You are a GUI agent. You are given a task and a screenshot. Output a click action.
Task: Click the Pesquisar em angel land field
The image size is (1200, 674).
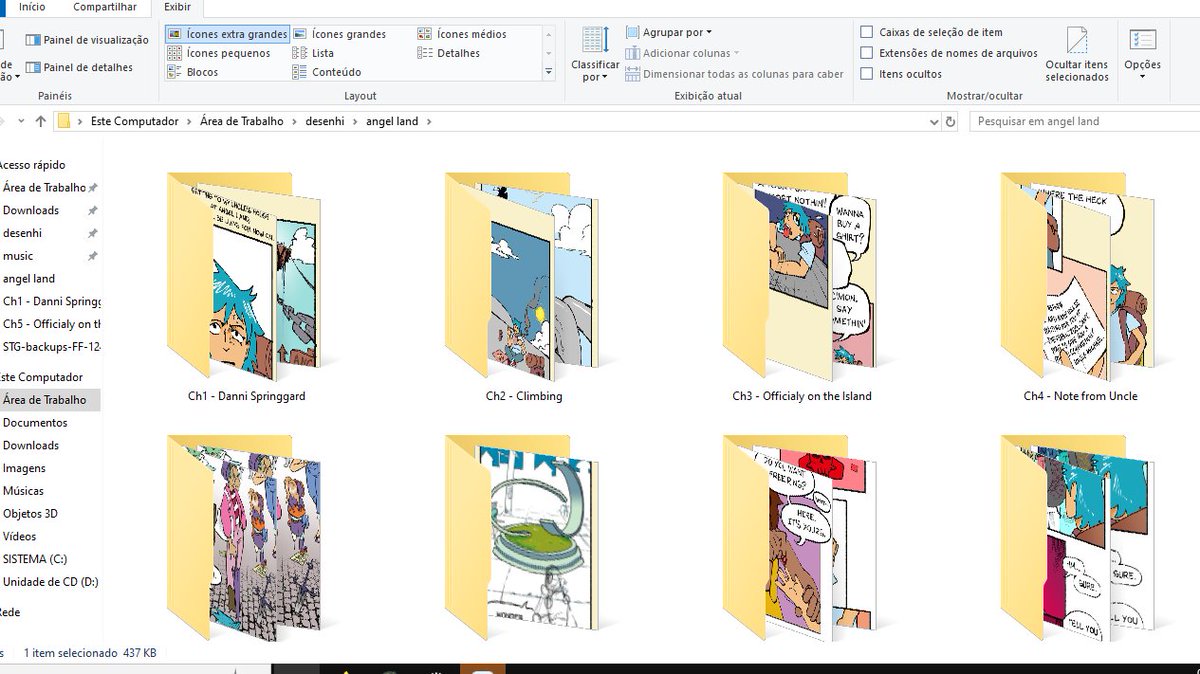[x=1084, y=121]
